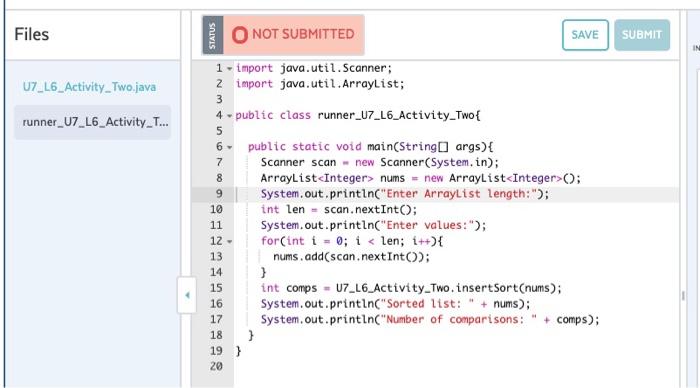Click the nums.add(scan.nextInt()) statement
This screenshot has height=388, width=700.
point(351,257)
